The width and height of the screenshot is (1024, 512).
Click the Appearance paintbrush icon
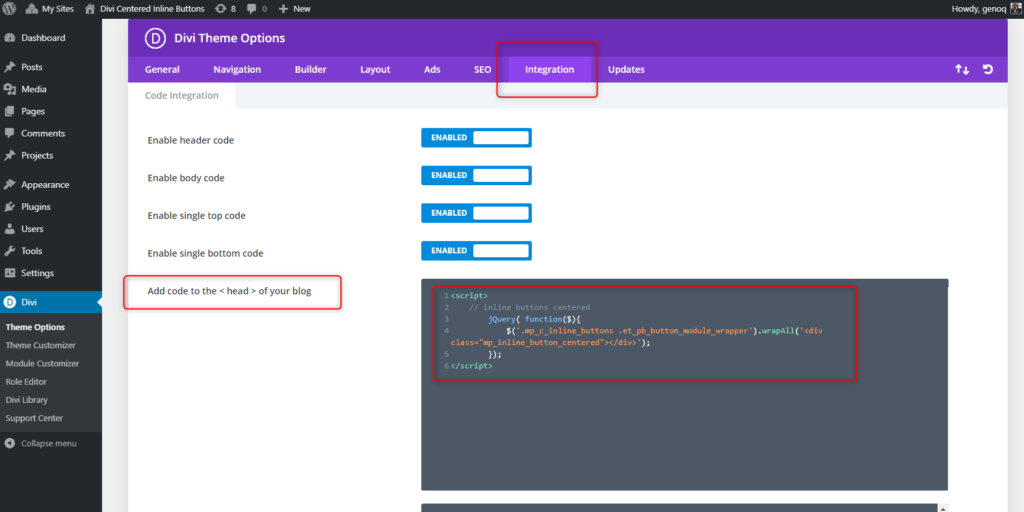[x=10, y=185]
